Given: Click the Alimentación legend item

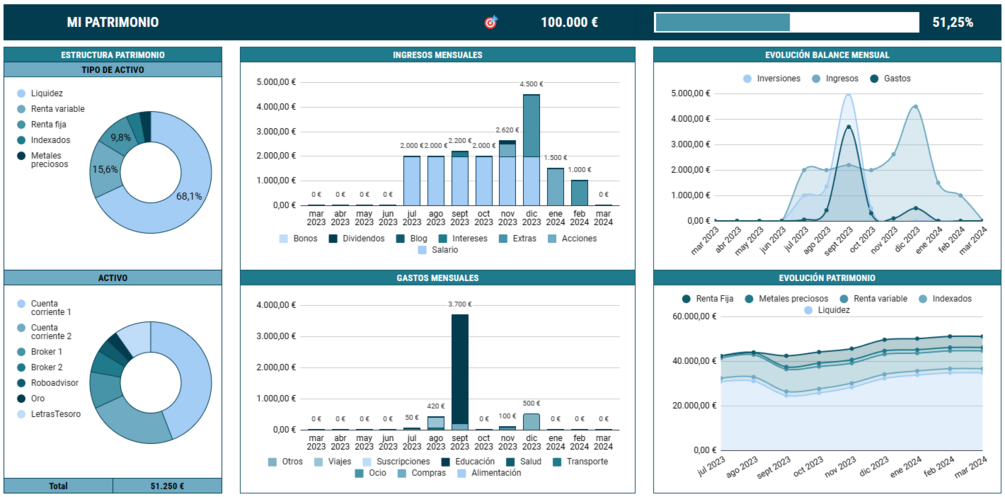Looking at the screenshot, I should click(x=487, y=473).
